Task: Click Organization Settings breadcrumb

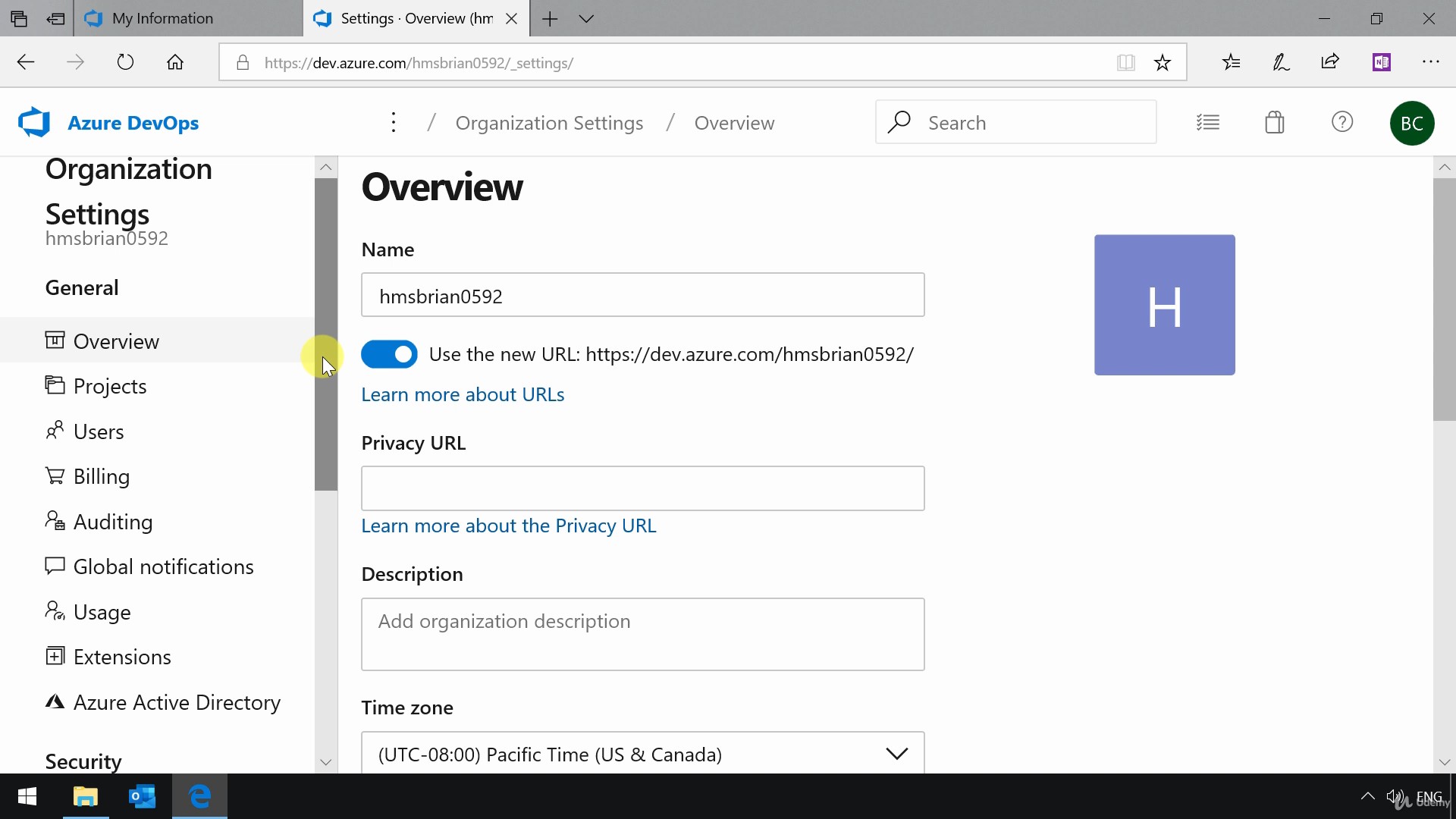Action: 549,123
